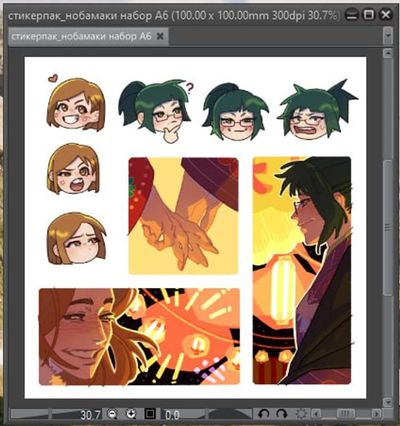Reset canvas rotation with the sun-shaped icon
The image size is (400, 426).
tap(302, 414)
